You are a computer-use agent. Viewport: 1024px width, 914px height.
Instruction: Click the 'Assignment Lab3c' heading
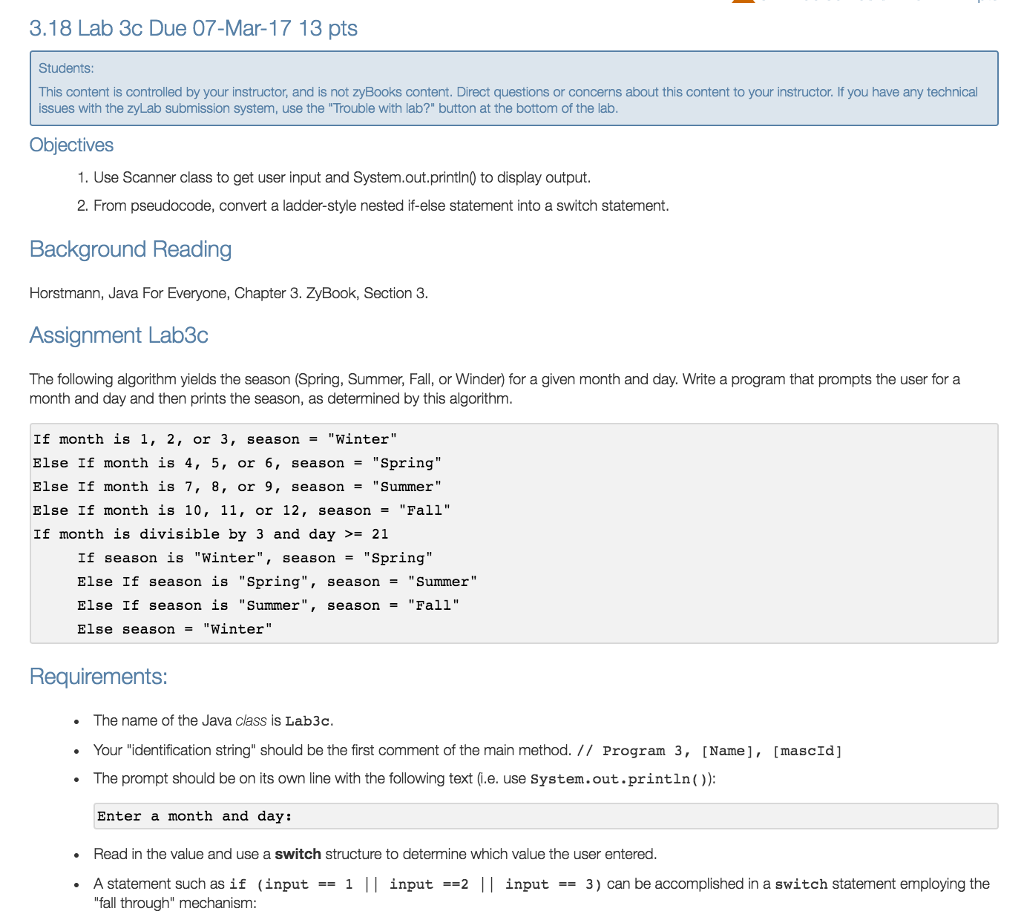[x=119, y=336]
